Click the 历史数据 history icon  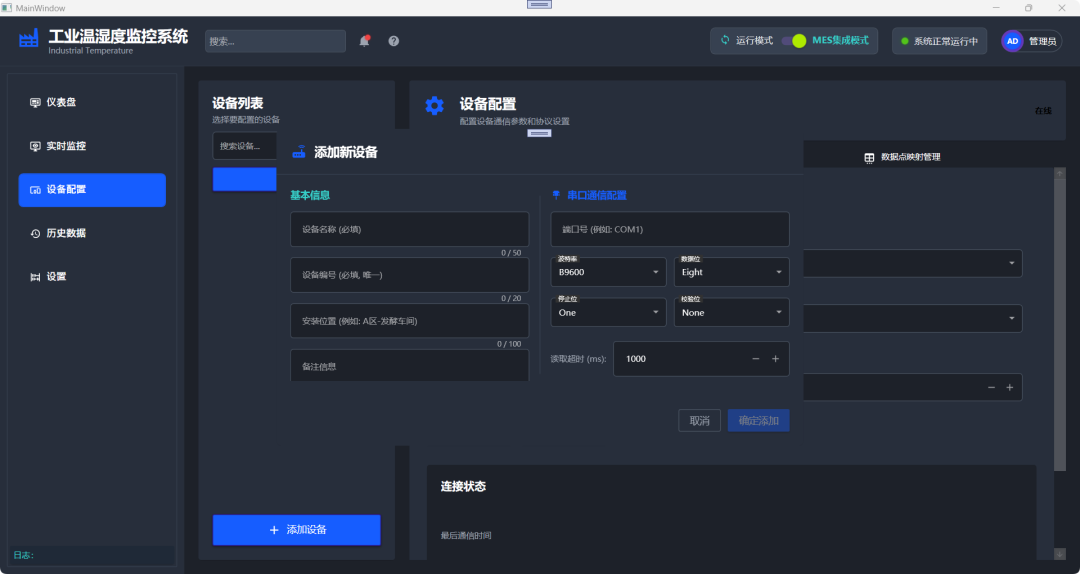coord(35,234)
